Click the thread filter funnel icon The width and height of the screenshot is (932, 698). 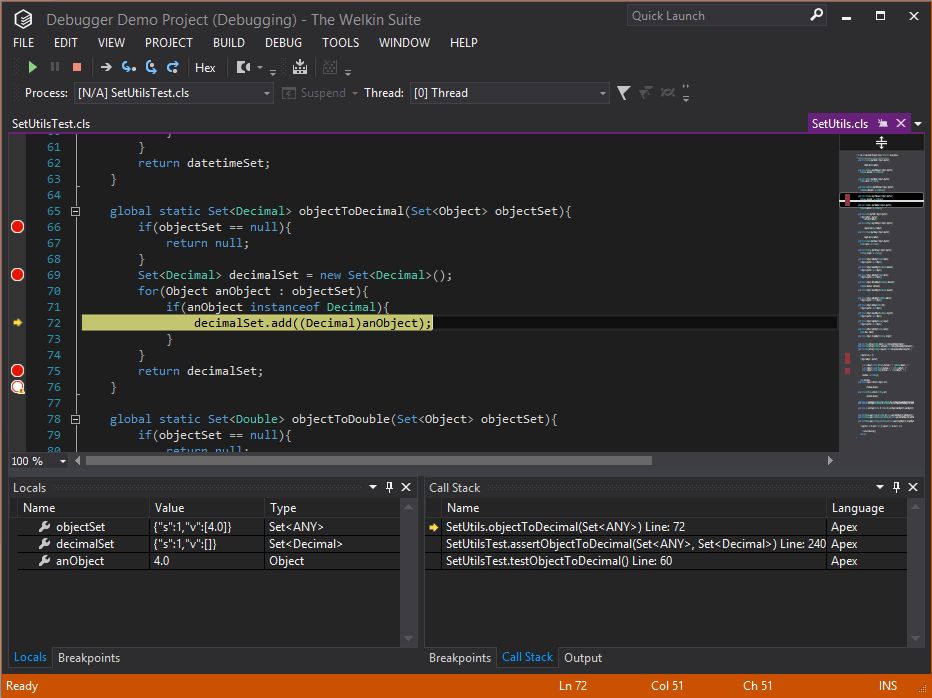click(x=623, y=92)
